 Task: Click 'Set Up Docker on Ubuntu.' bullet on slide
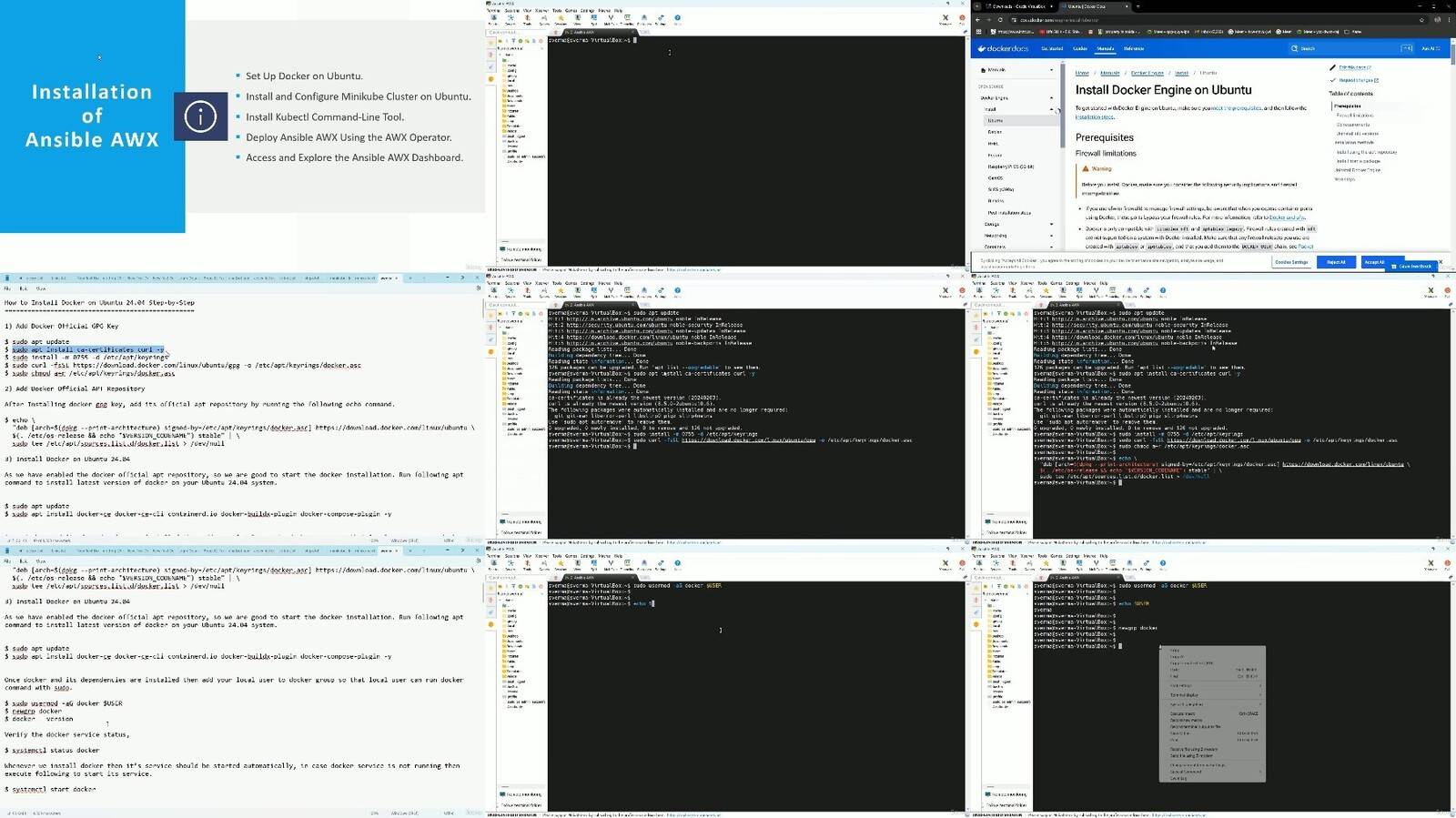(304, 76)
